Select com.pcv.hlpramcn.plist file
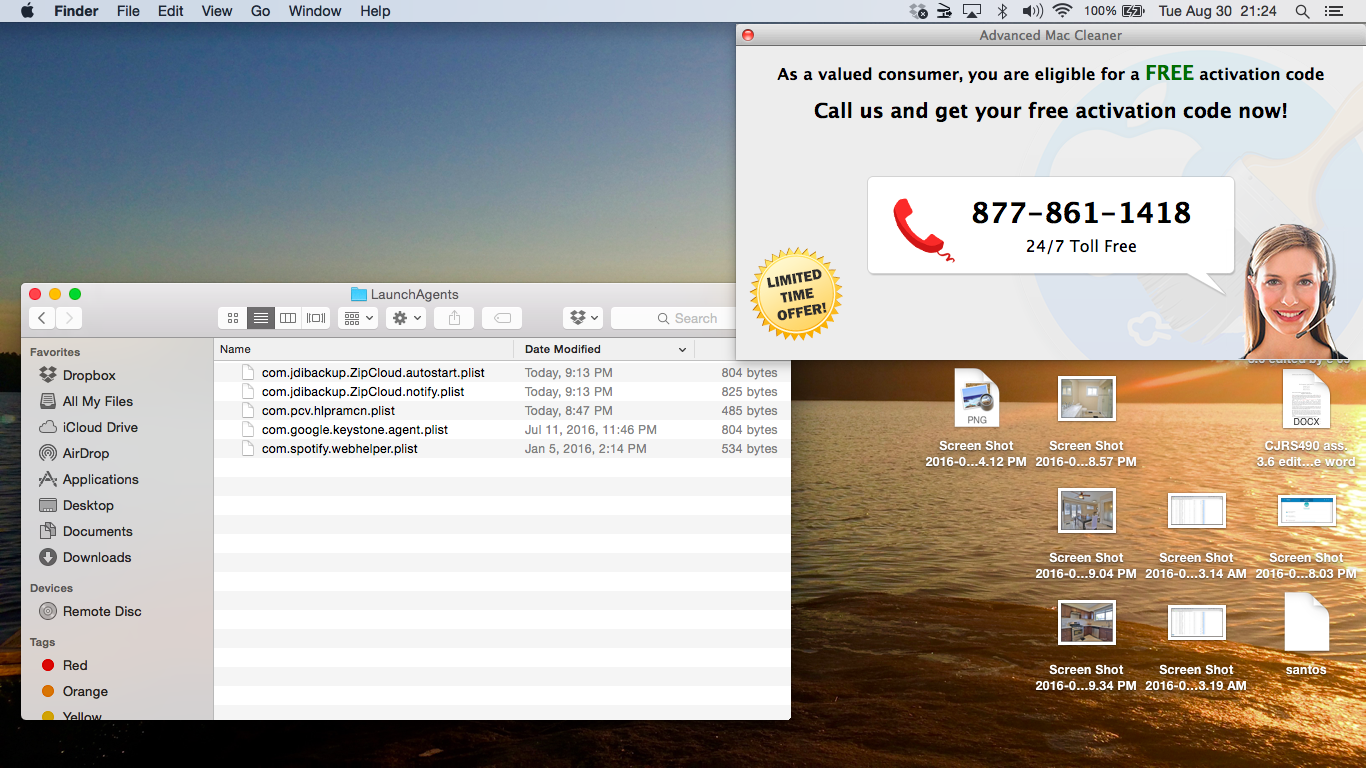The width and height of the screenshot is (1366, 768). (x=328, y=411)
